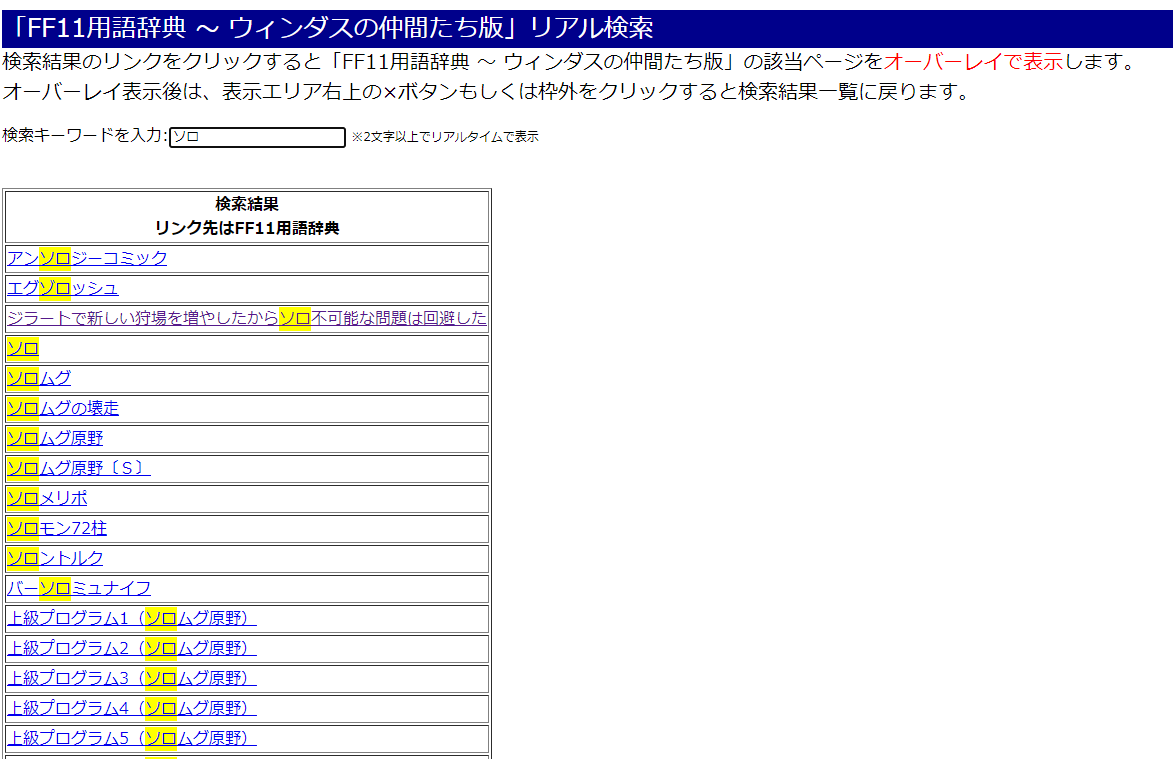Click the ※2文字以上でリアルタイムで表示 note

pos(445,137)
